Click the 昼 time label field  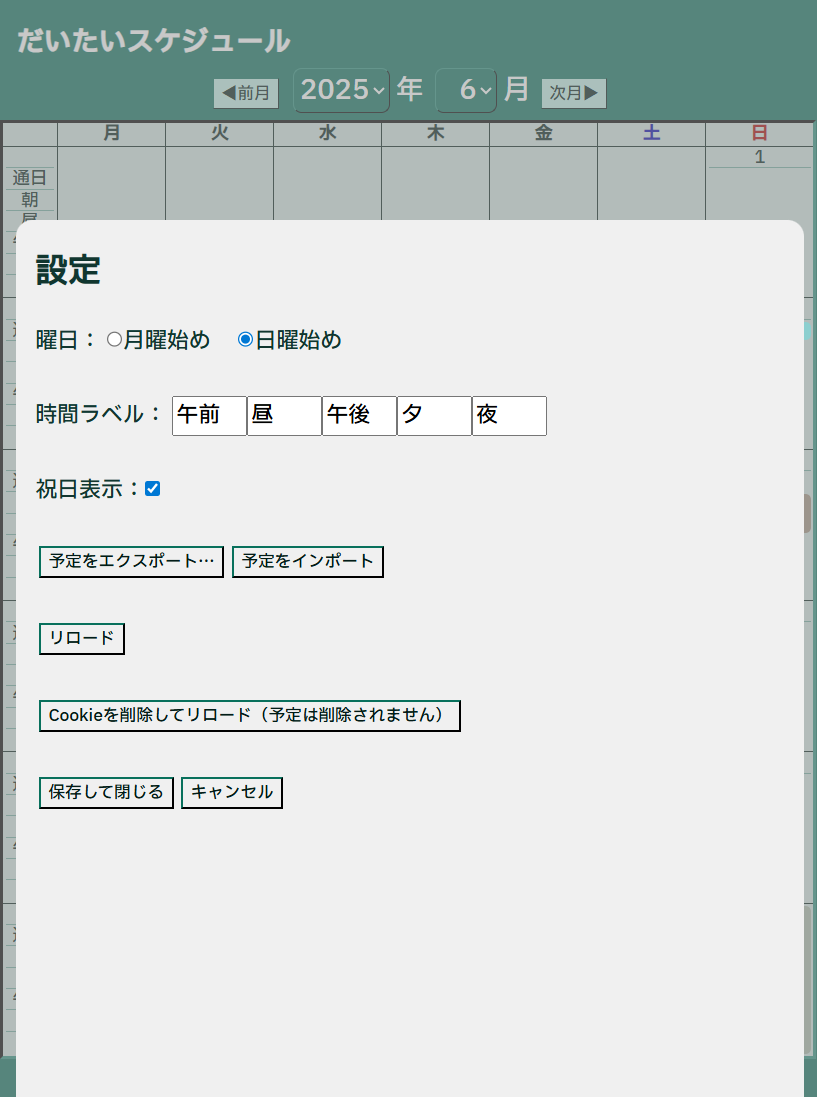[284, 416]
